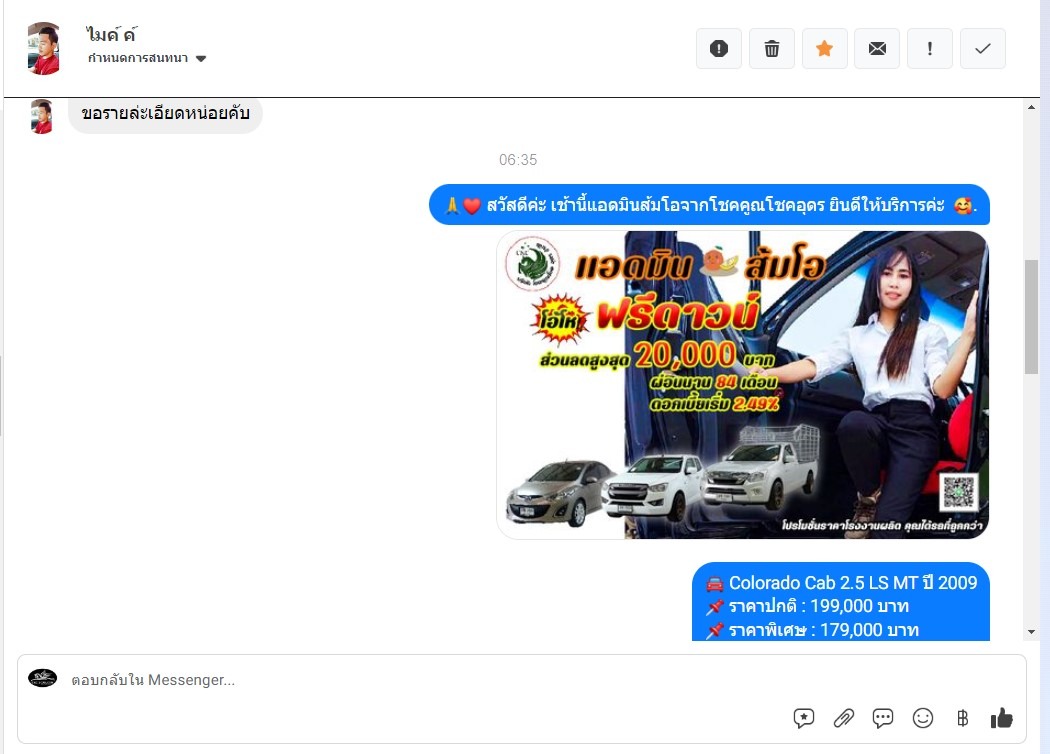Image resolution: width=1050 pixels, height=754 pixels.
Task: Click the baht payment request icon
Action: coord(962,719)
